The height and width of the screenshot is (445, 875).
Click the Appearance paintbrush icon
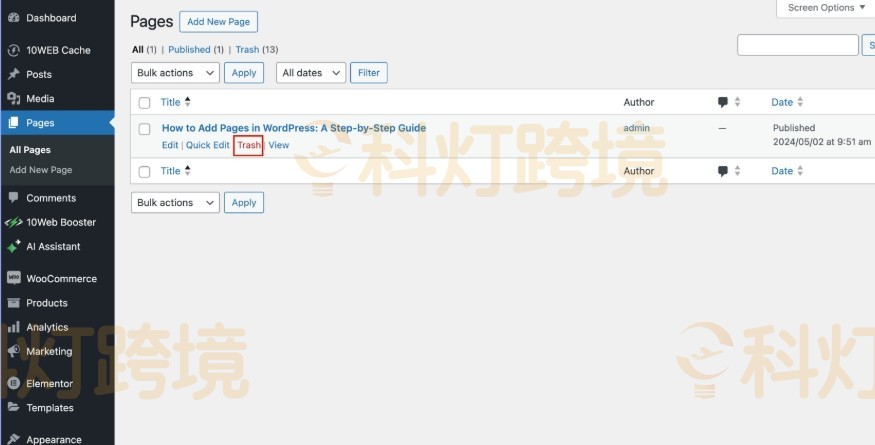click(13, 439)
